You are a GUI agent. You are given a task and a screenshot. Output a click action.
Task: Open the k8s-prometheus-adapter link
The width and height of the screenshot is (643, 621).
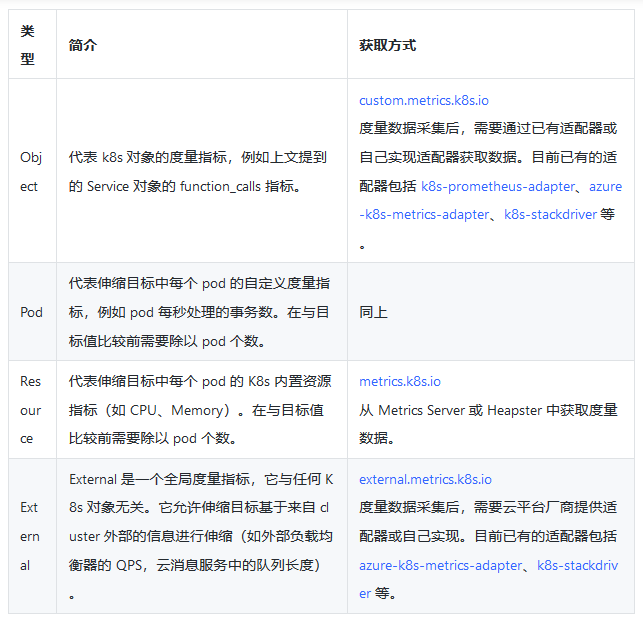[x=498, y=186]
